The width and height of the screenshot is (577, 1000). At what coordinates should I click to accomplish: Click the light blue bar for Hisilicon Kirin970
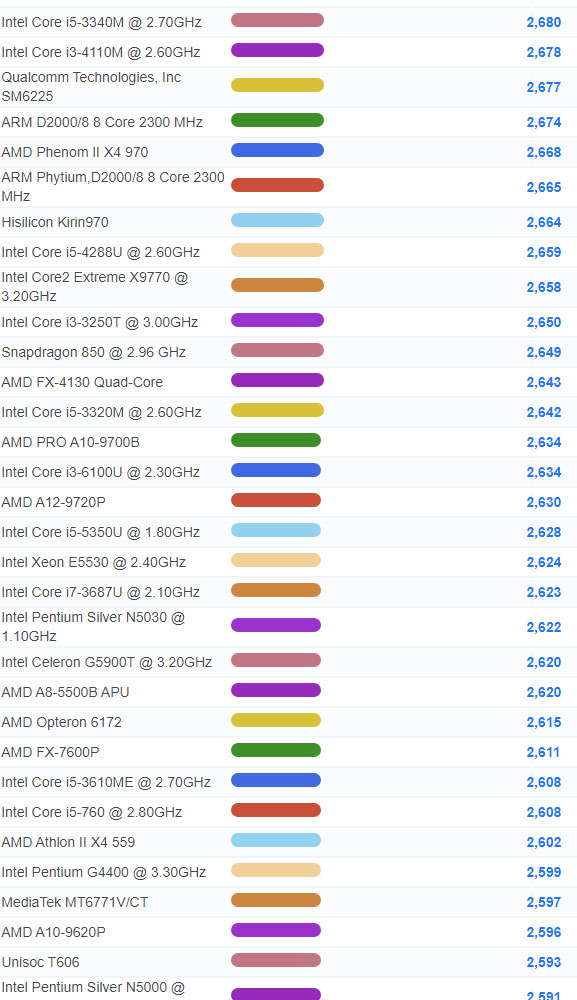coord(277,221)
